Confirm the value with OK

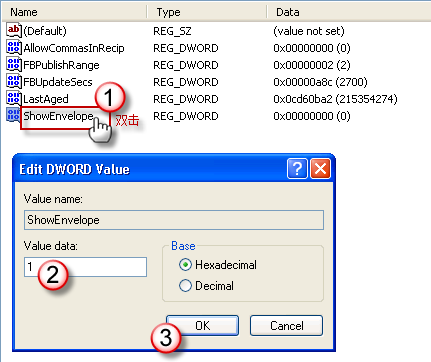pos(203,325)
